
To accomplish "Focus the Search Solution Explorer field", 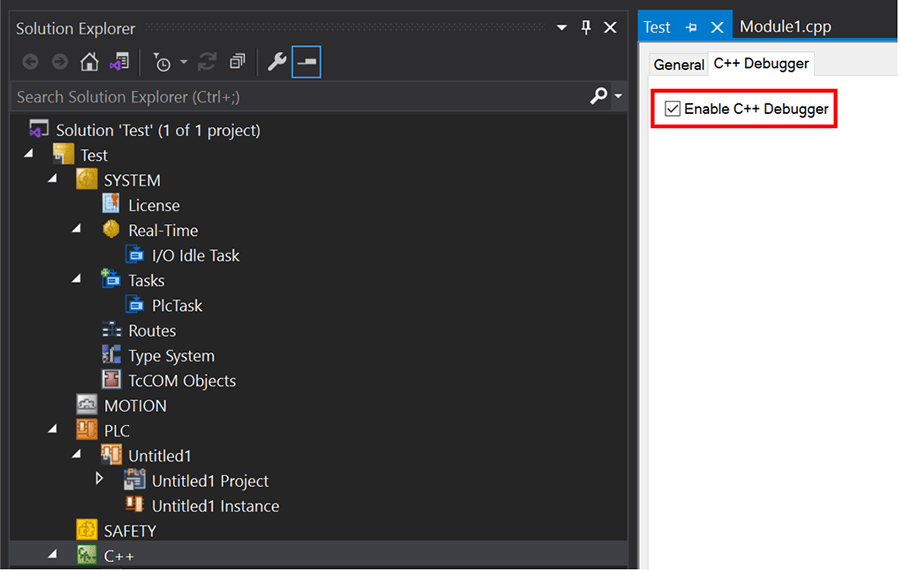I will [x=298, y=96].
